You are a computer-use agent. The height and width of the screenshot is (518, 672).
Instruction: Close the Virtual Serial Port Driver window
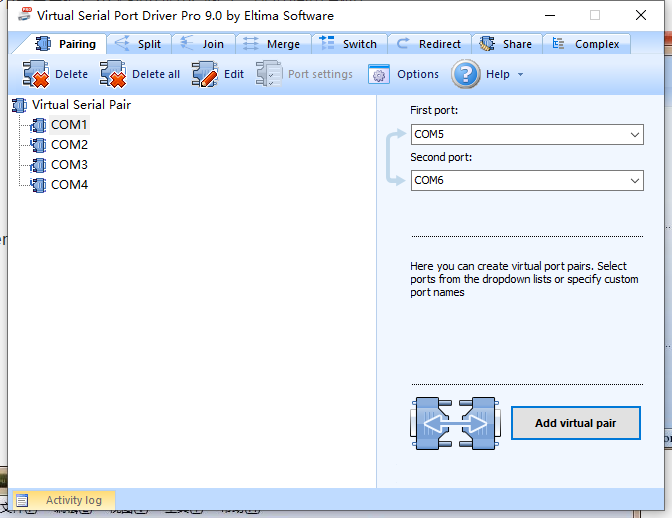[x=641, y=15]
